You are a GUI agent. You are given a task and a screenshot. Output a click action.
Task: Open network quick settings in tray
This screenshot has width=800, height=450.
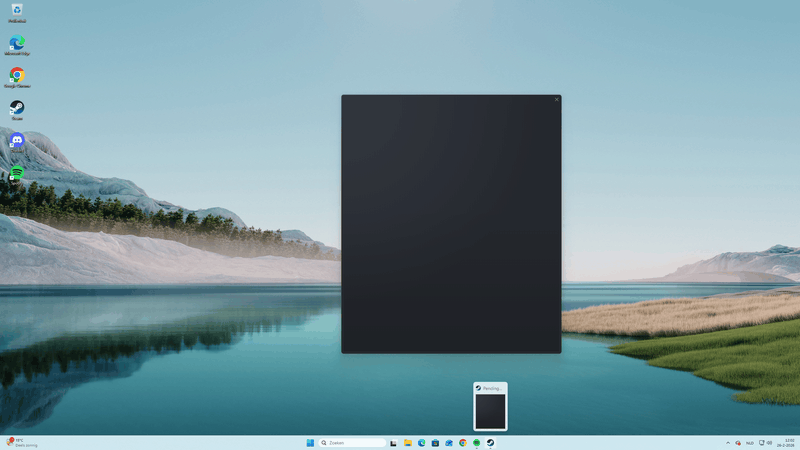click(x=762, y=443)
